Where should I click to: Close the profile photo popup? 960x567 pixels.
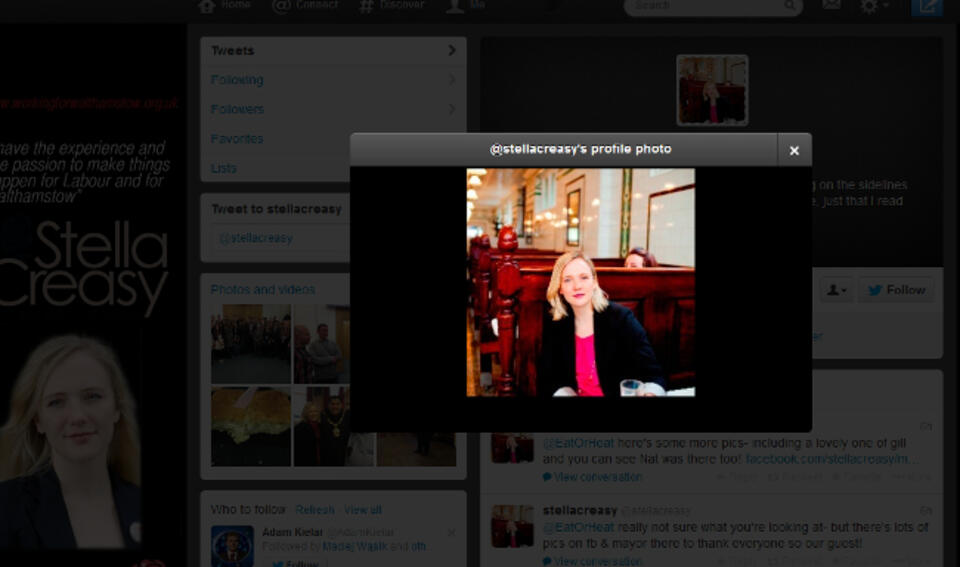(794, 150)
